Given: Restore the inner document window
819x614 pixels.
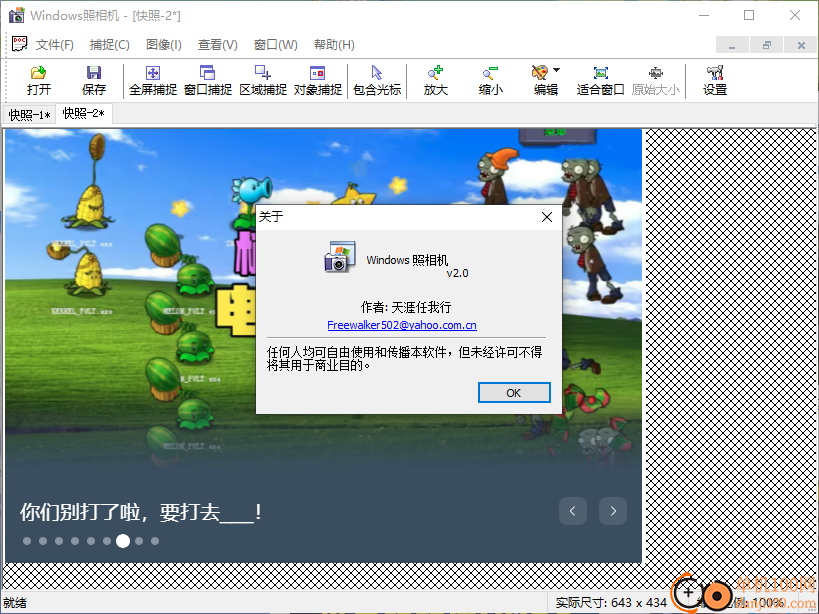Looking at the screenshot, I should point(766,45).
